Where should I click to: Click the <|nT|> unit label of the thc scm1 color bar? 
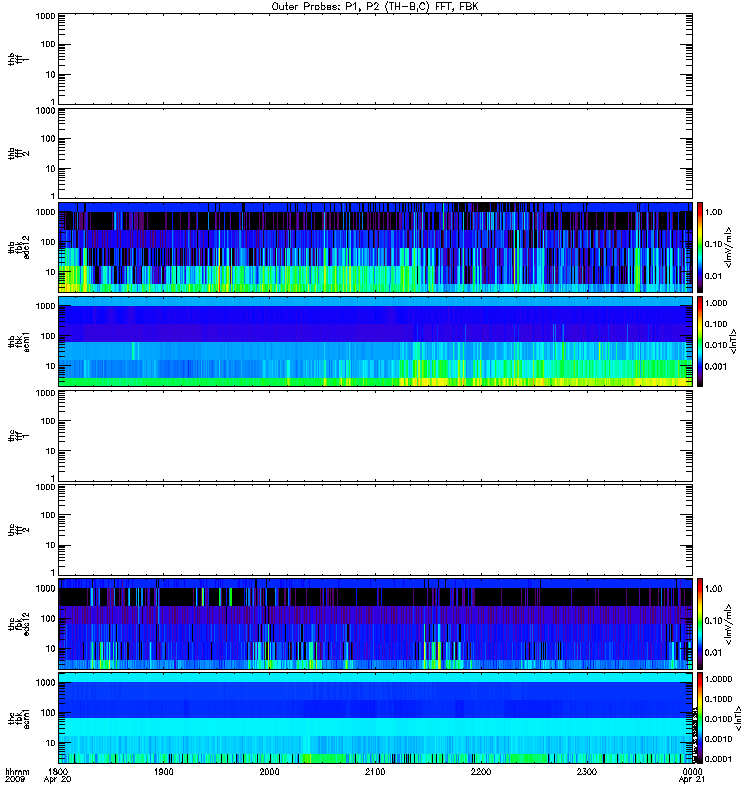point(737,718)
